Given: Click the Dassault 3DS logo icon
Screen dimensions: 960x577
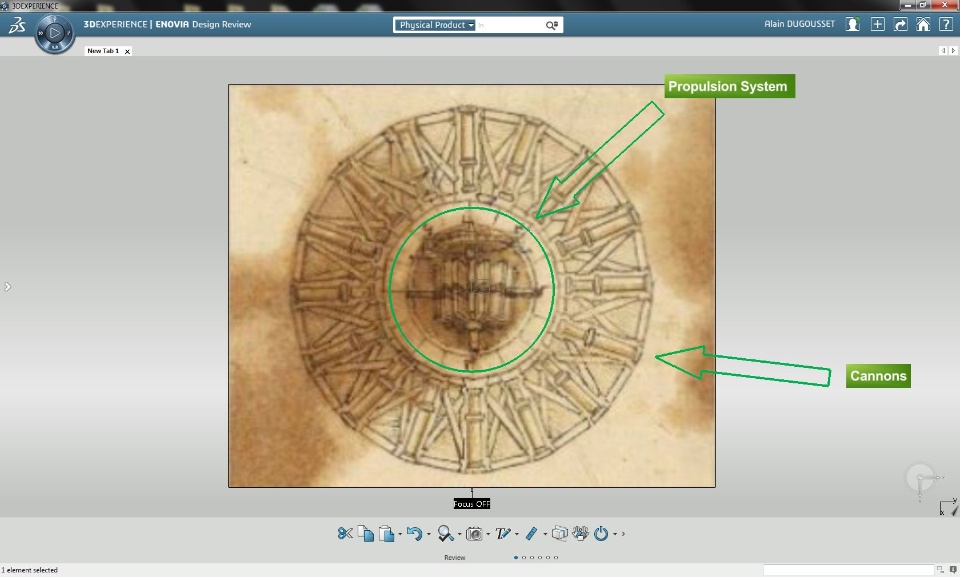Looking at the screenshot, I should coord(17,25).
